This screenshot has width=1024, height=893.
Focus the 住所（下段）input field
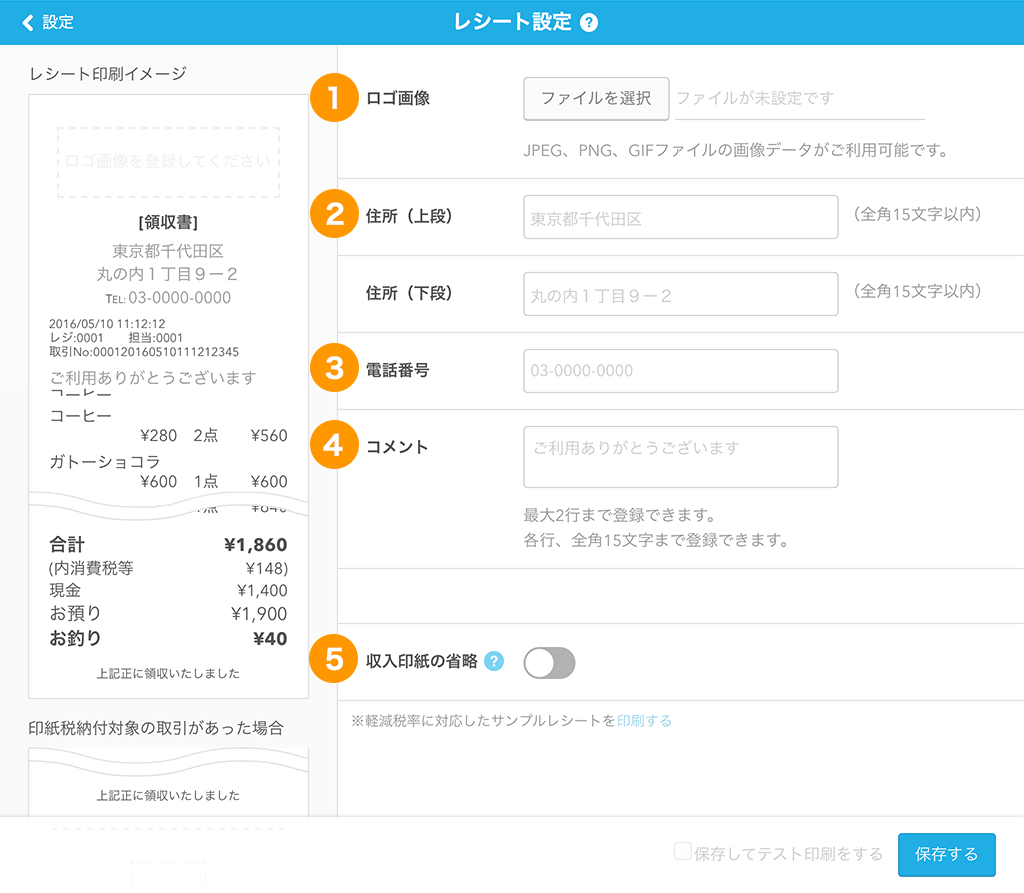[x=680, y=295]
